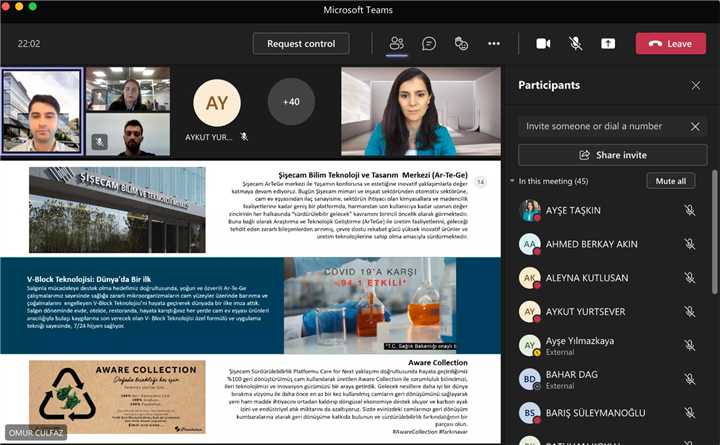Click the Aware Collection recycle image

117,397
